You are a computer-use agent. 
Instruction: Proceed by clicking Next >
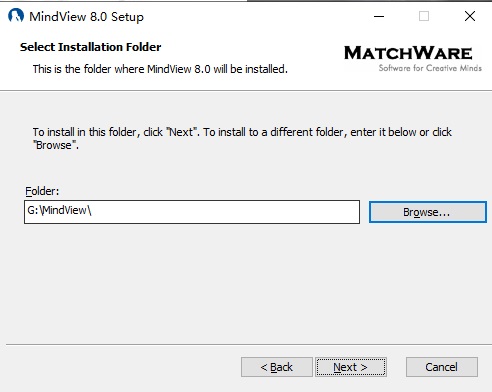(x=351, y=367)
